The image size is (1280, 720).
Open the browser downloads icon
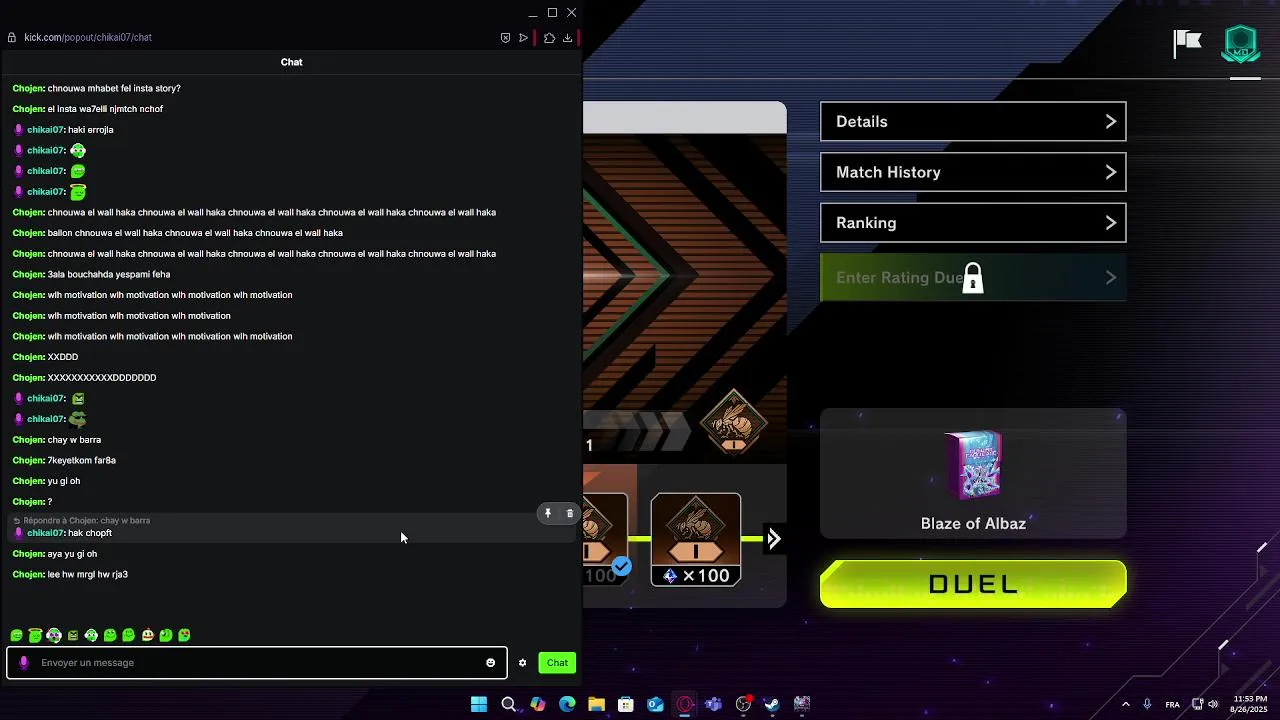click(x=567, y=38)
